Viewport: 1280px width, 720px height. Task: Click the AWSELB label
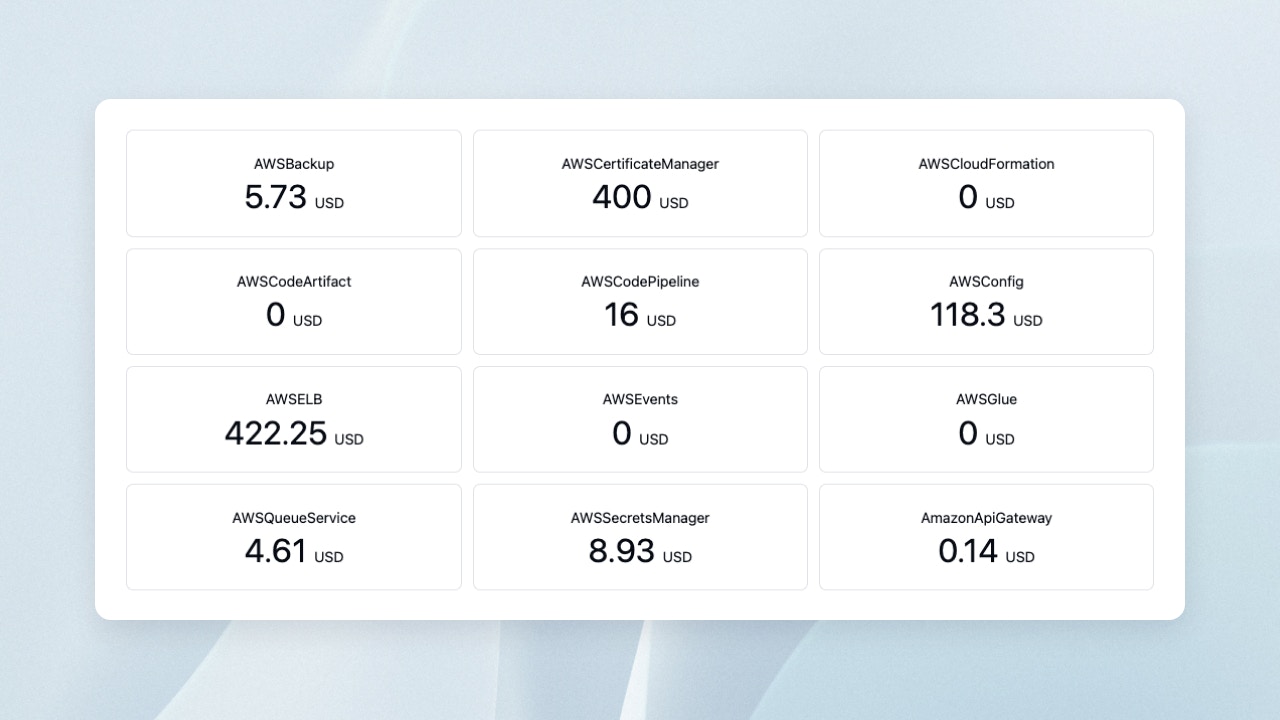[294, 400]
